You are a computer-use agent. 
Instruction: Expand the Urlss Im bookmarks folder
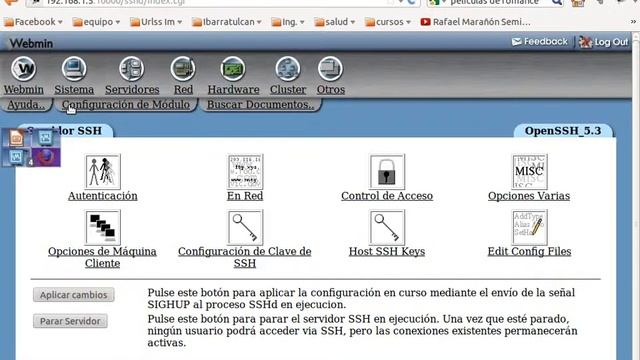coord(156,22)
